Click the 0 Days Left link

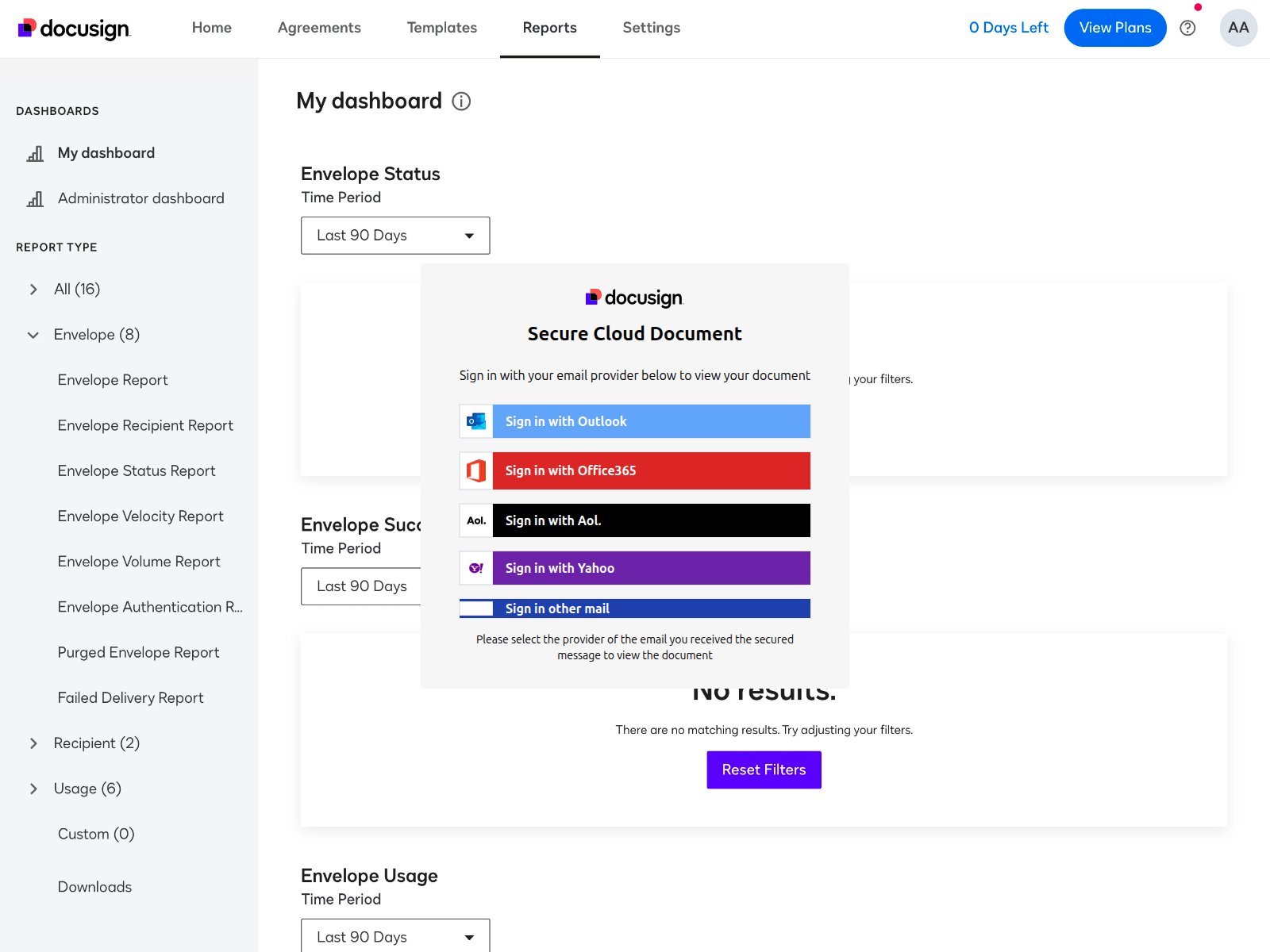(1009, 28)
